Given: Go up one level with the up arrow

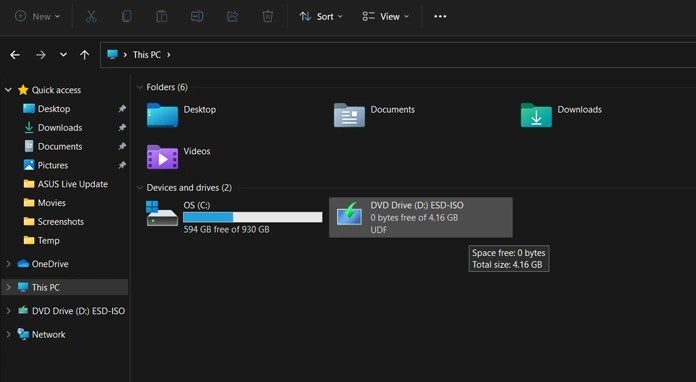Looking at the screenshot, I should click(84, 55).
